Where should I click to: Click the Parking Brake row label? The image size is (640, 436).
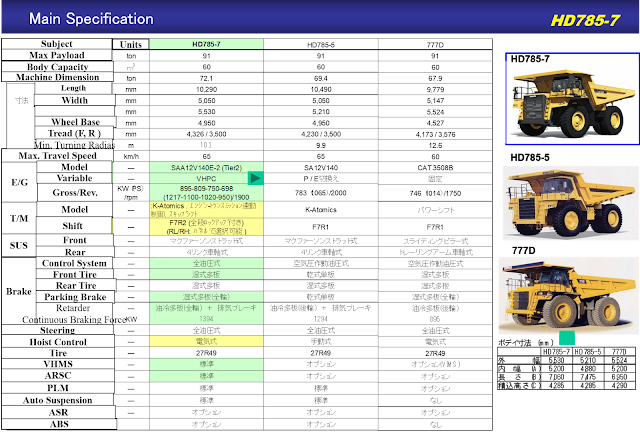75,297
